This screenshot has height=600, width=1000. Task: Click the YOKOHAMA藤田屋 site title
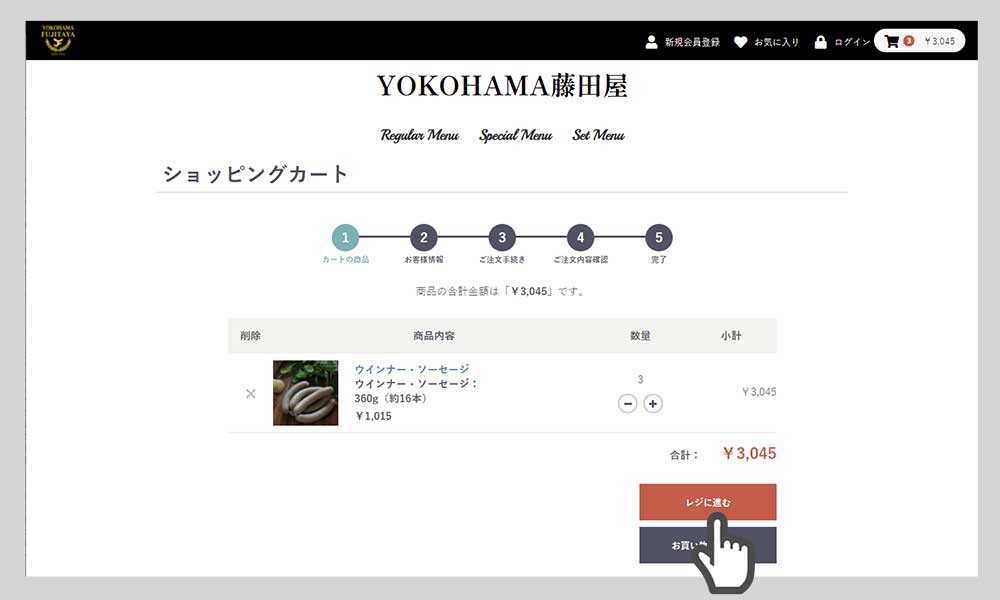coord(502,86)
